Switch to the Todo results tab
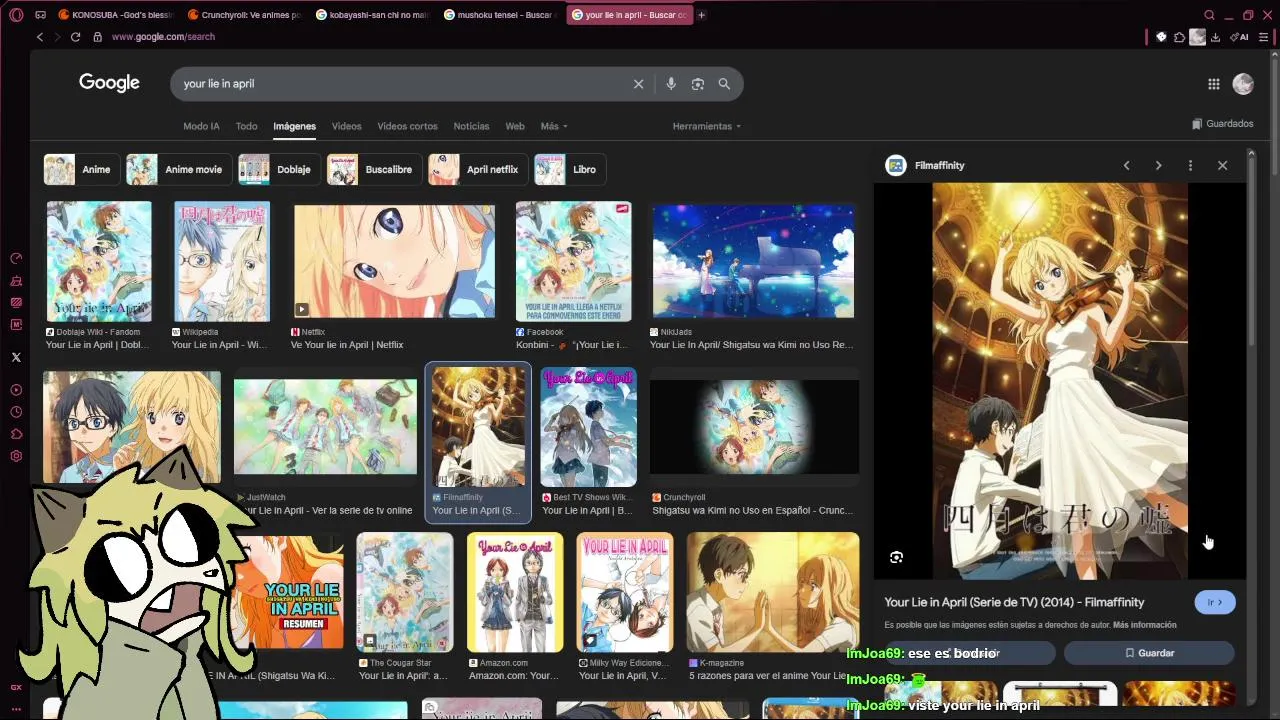This screenshot has width=1280, height=720. click(x=246, y=126)
